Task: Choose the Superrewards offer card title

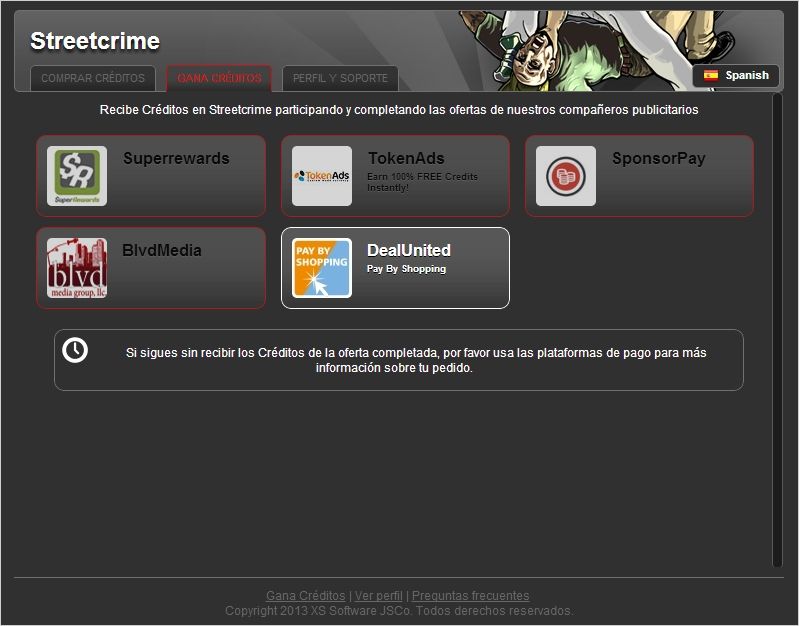Action: [176, 159]
